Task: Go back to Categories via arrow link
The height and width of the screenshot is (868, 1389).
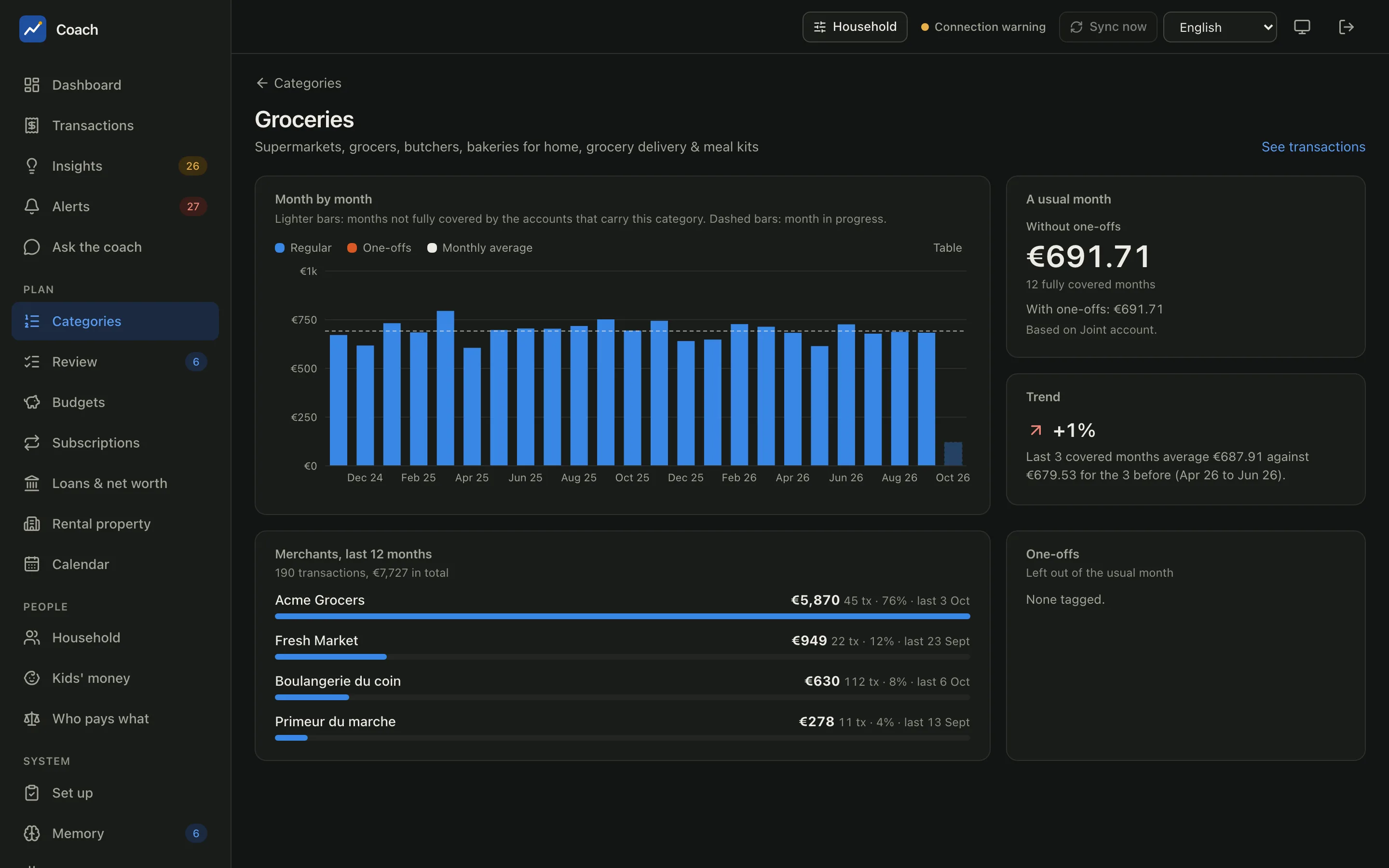Action: 299,83
